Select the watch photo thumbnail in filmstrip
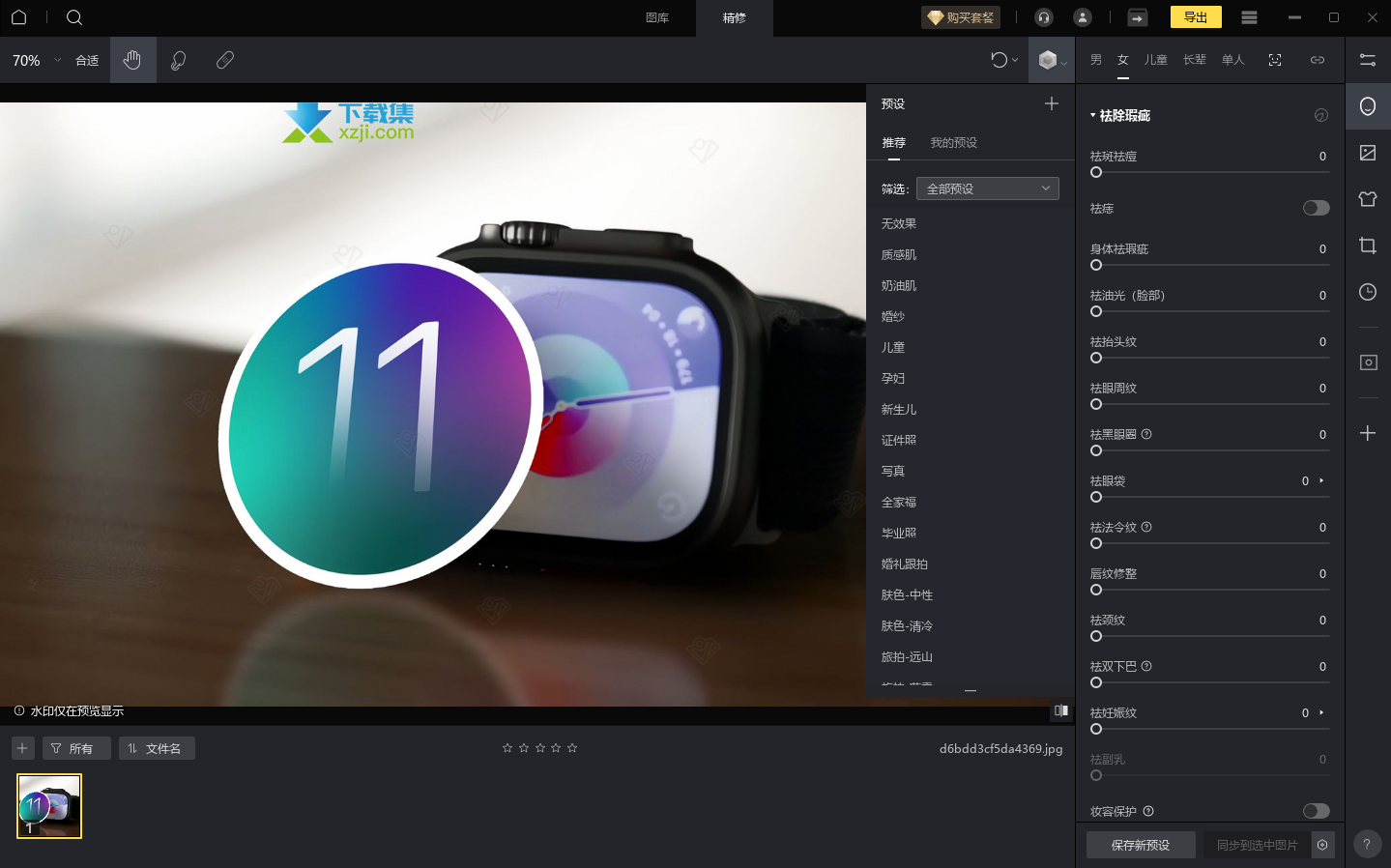Screen dimensions: 1391x868 tap(49, 806)
